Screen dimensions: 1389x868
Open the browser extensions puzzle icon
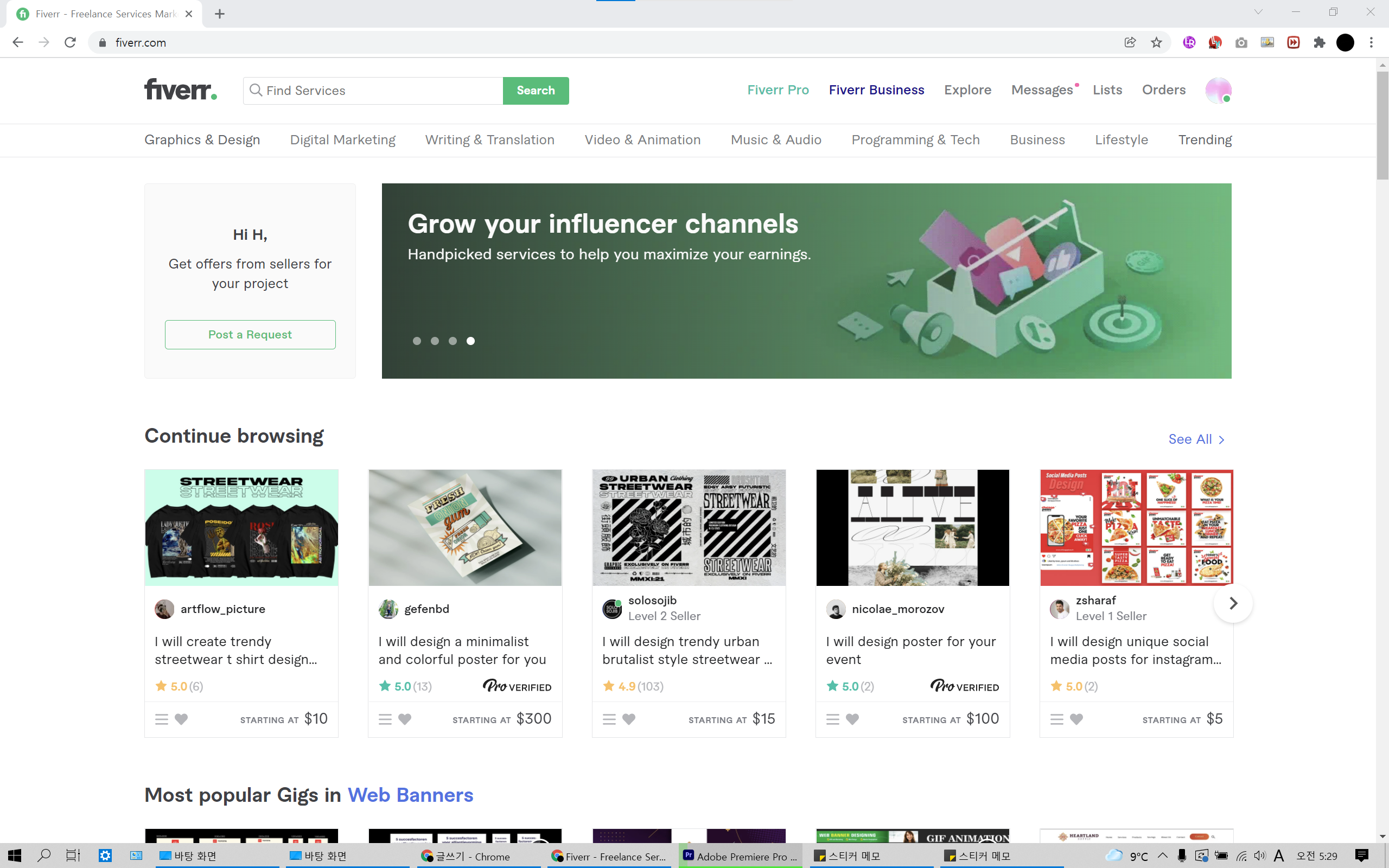click(1319, 42)
